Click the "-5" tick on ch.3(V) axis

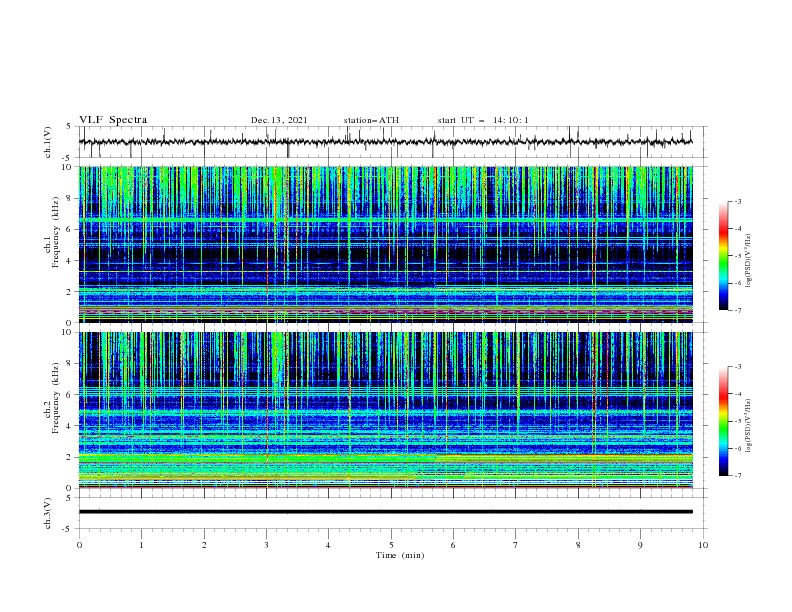coord(68,529)
